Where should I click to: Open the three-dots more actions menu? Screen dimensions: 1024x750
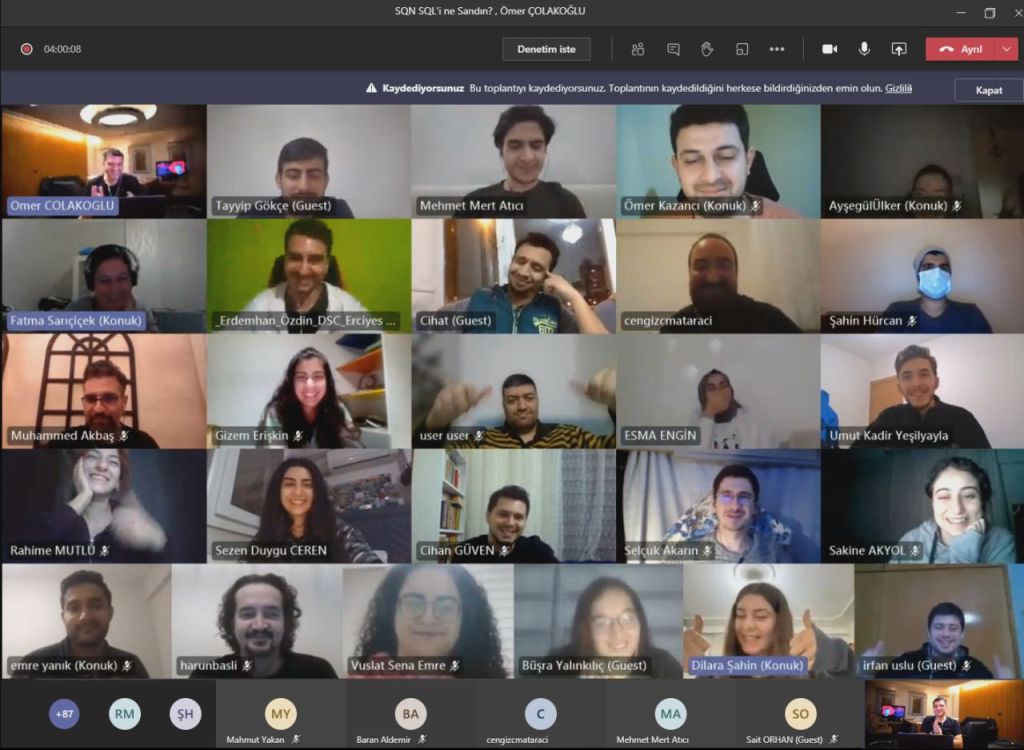click(777, 49)
